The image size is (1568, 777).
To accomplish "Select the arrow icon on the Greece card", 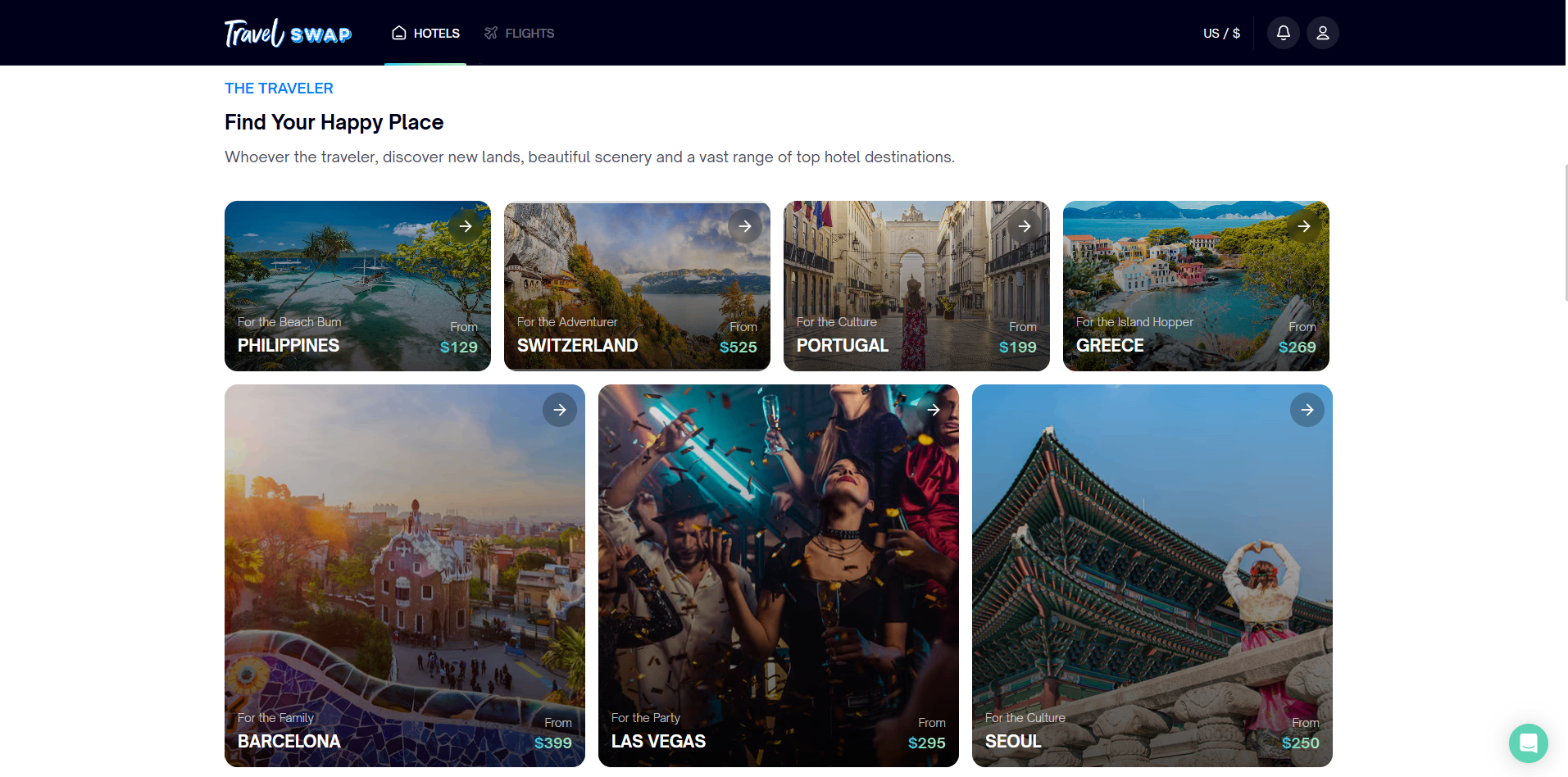I will pyautogui.click(x=1304, y=225).
